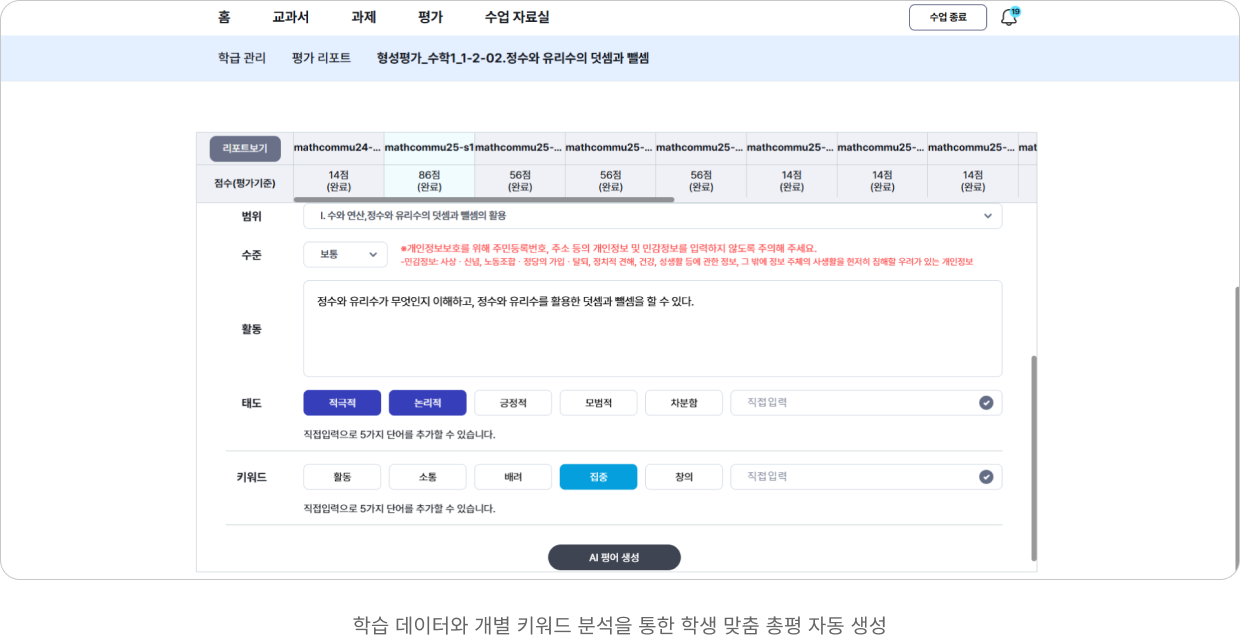Click the 수업 종료 button
Screen dimensions: 1240x640
pos(947,17)
